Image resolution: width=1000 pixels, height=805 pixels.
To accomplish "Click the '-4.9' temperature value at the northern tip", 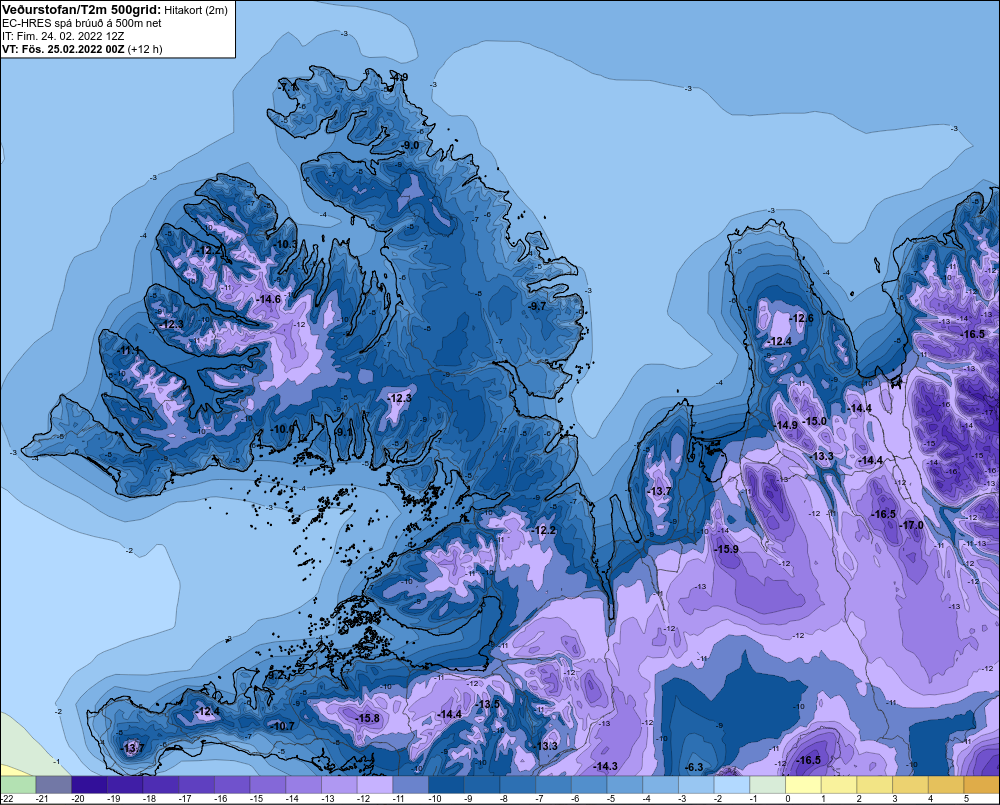I will point(399,77).
